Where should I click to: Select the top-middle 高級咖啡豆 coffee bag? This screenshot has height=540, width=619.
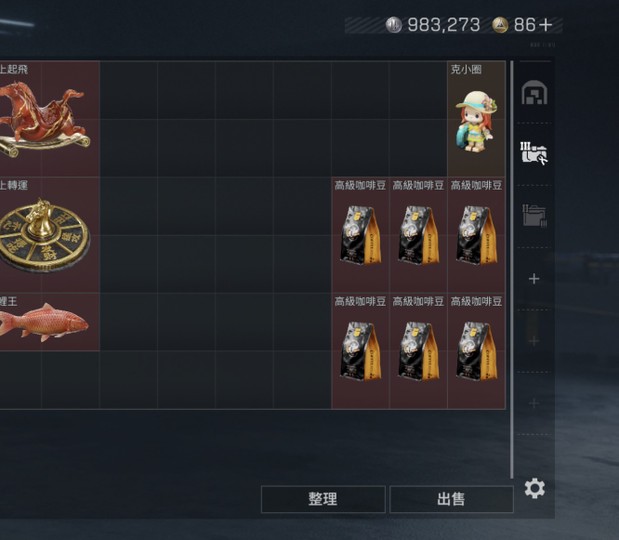coord(418,235)
